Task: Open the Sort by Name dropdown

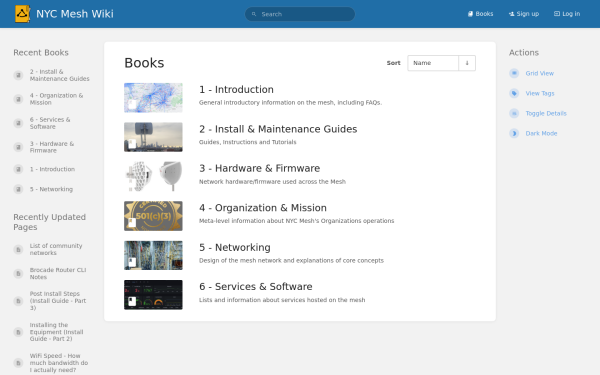Action: (x=433, y=63)
